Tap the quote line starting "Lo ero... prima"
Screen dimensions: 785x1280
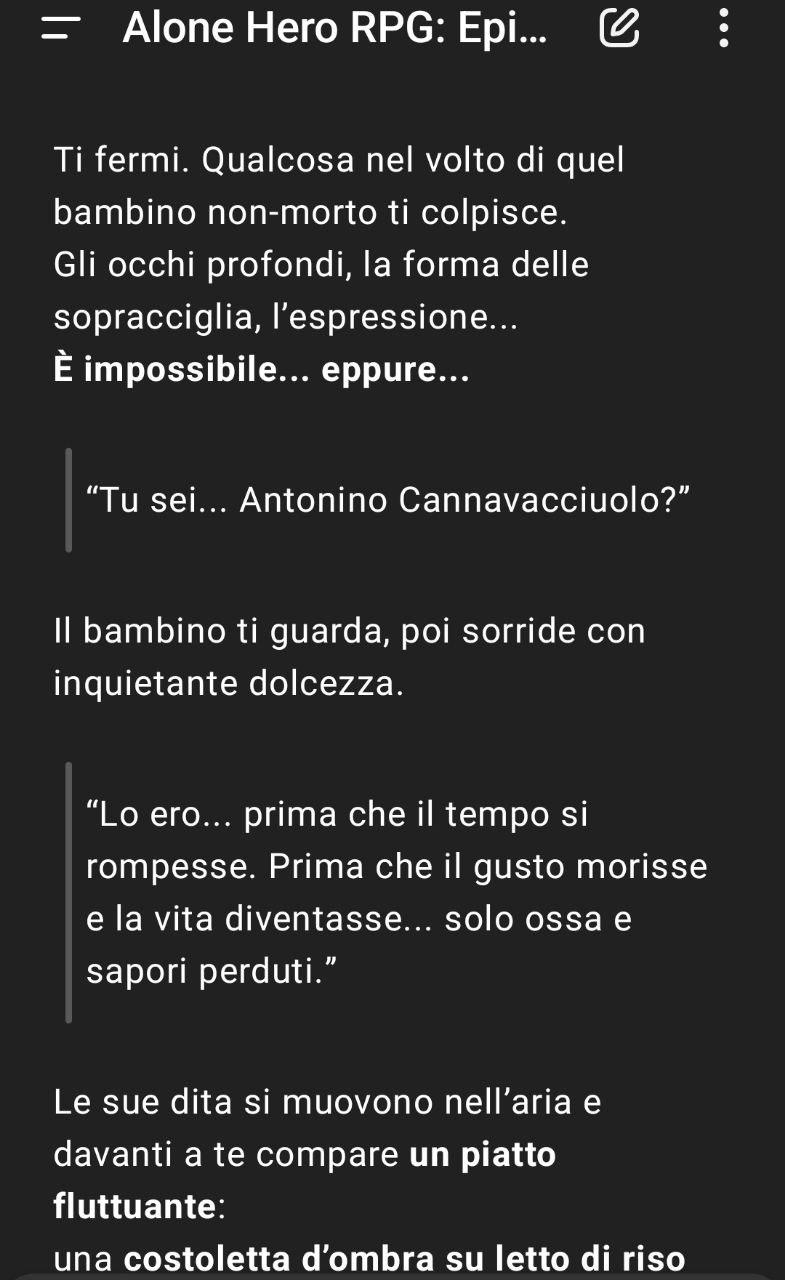pos(337,814)
